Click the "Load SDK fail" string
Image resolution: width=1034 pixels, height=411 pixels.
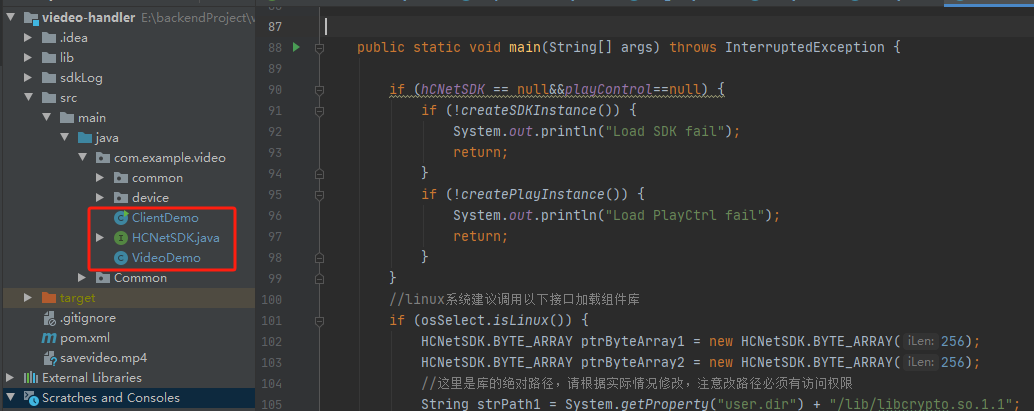coord(666,131)
